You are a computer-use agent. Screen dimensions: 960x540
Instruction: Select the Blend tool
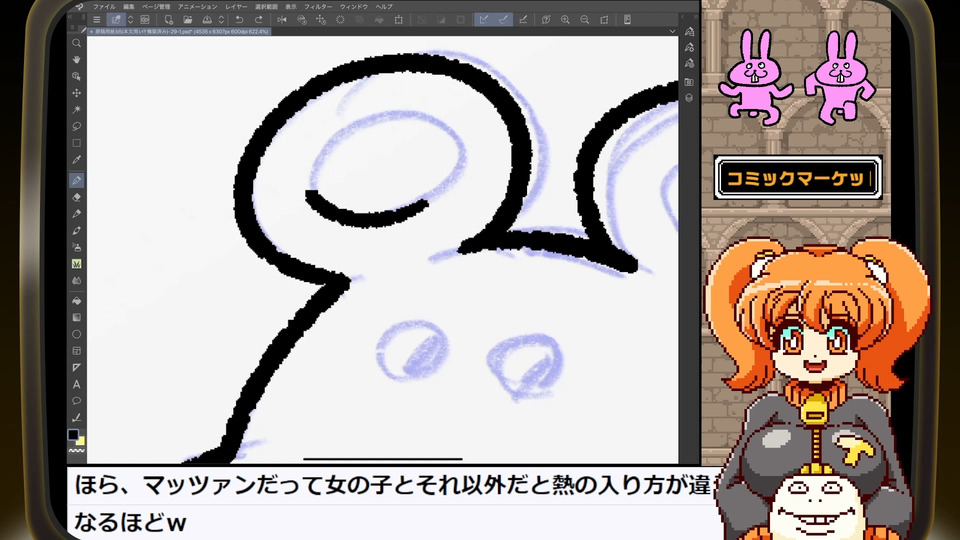coord(77,280)
